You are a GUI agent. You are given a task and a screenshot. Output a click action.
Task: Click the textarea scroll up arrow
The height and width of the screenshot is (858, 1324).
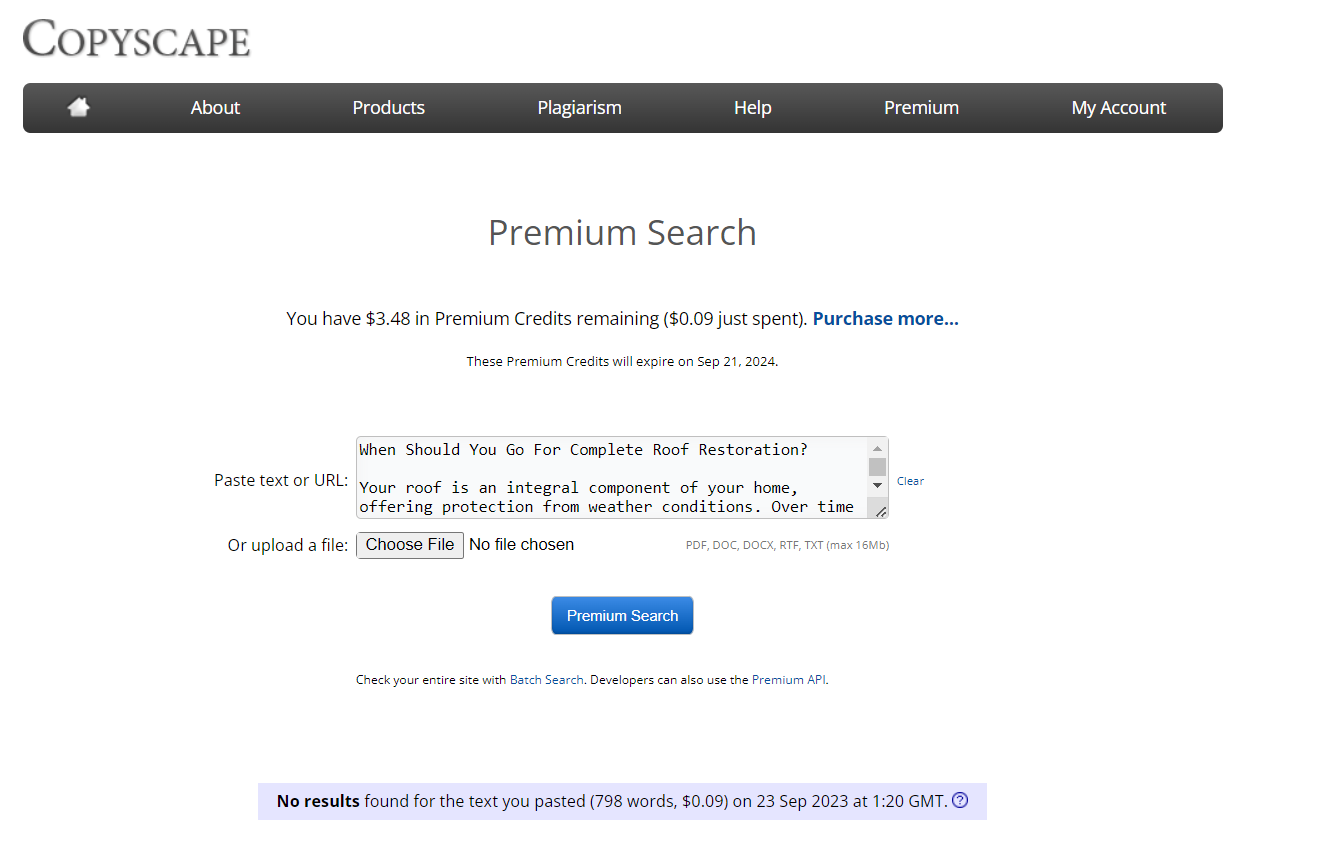(x=877, y=449)
